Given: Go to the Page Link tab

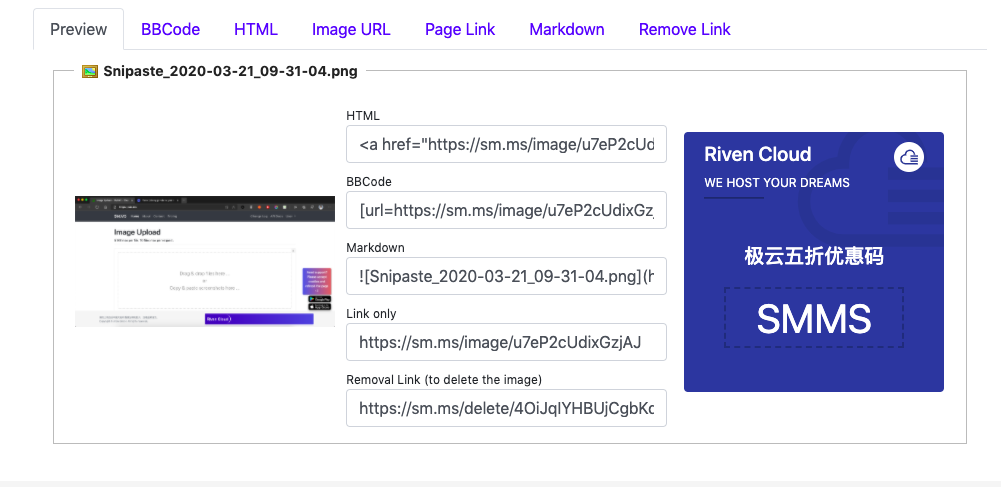Looking at the screenshot, I should pyautogui.click(x=460, y=29).
